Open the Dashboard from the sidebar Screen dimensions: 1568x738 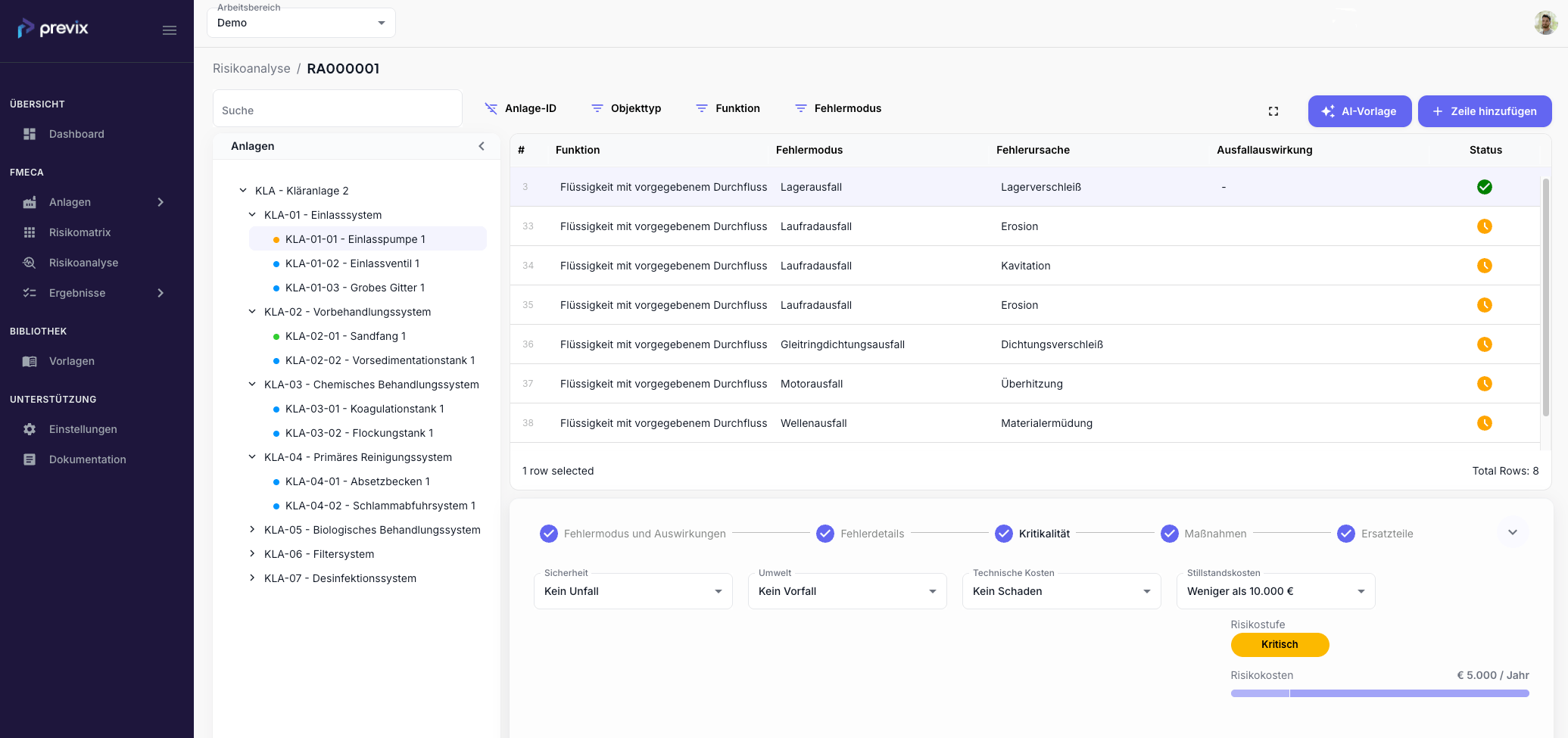click(76, 134)
